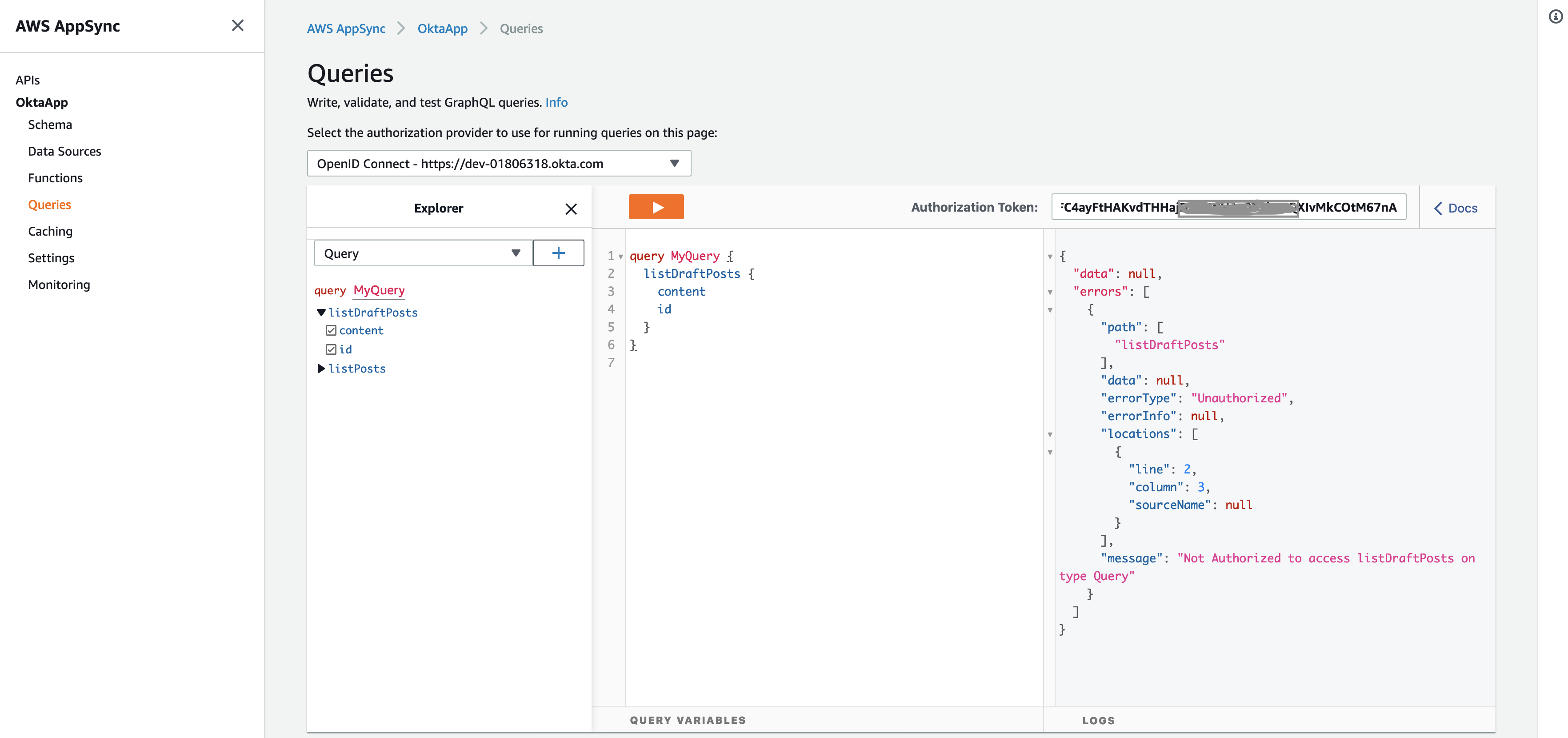
Task: Run the query with the orange play button
Action: (x=656, y=207)
